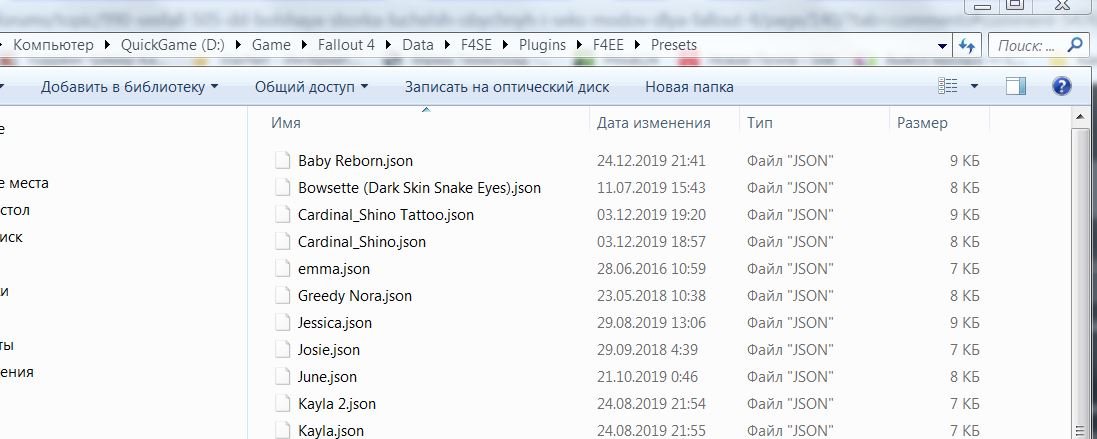Open the Общий доступ menu

click(311, 87)
